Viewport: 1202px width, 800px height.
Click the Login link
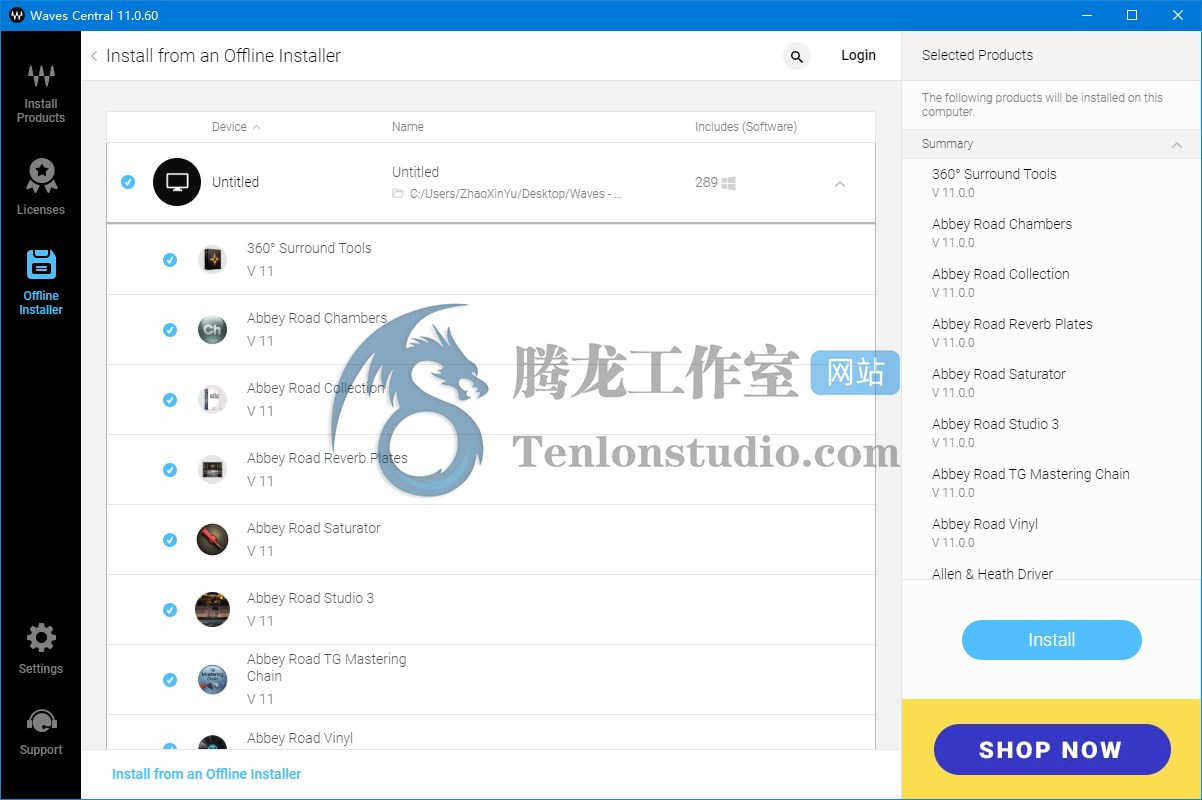(x=858, y=56)
